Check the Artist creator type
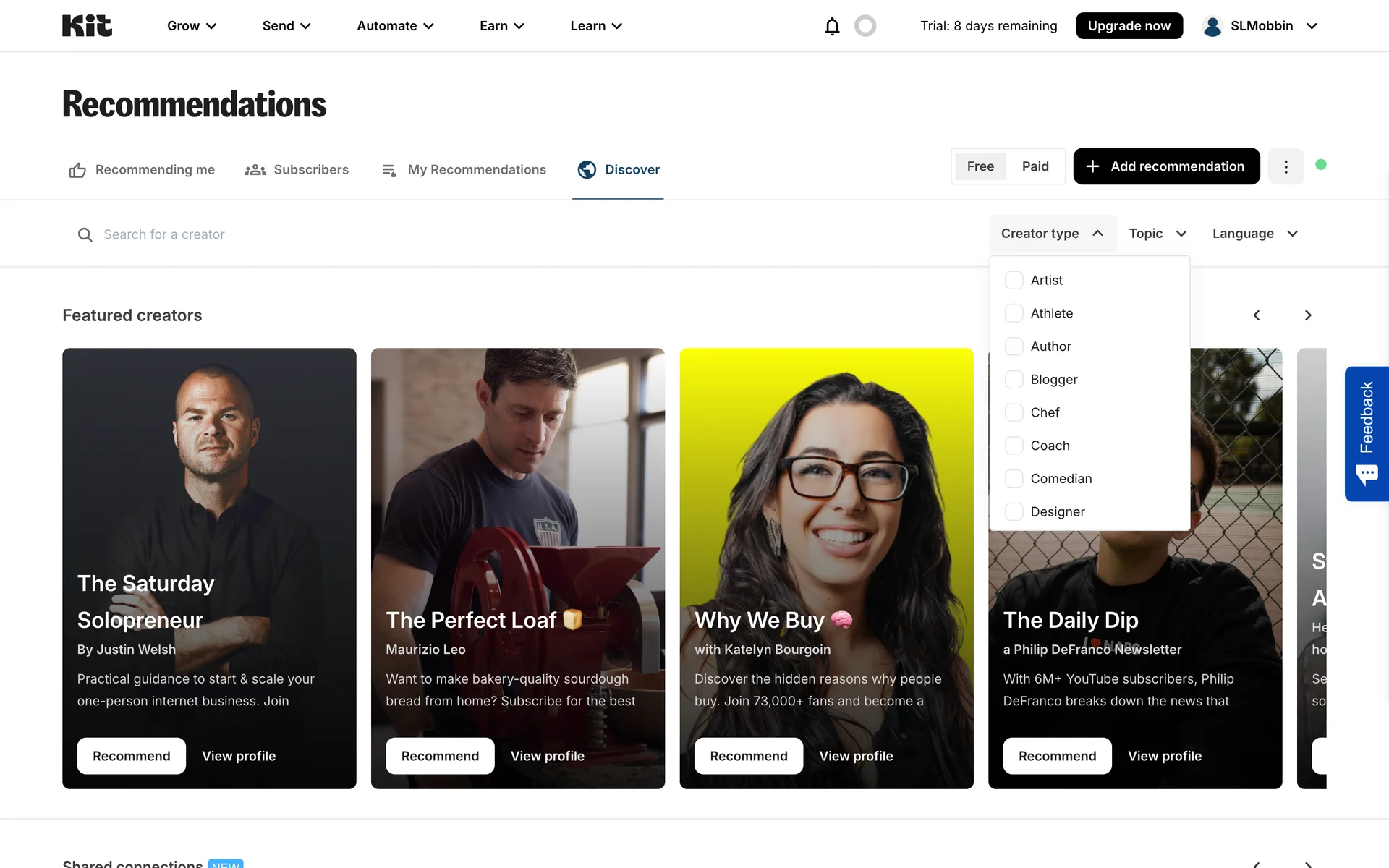The width and height of the screenshot is (1389, 868). click(1014, 280)
